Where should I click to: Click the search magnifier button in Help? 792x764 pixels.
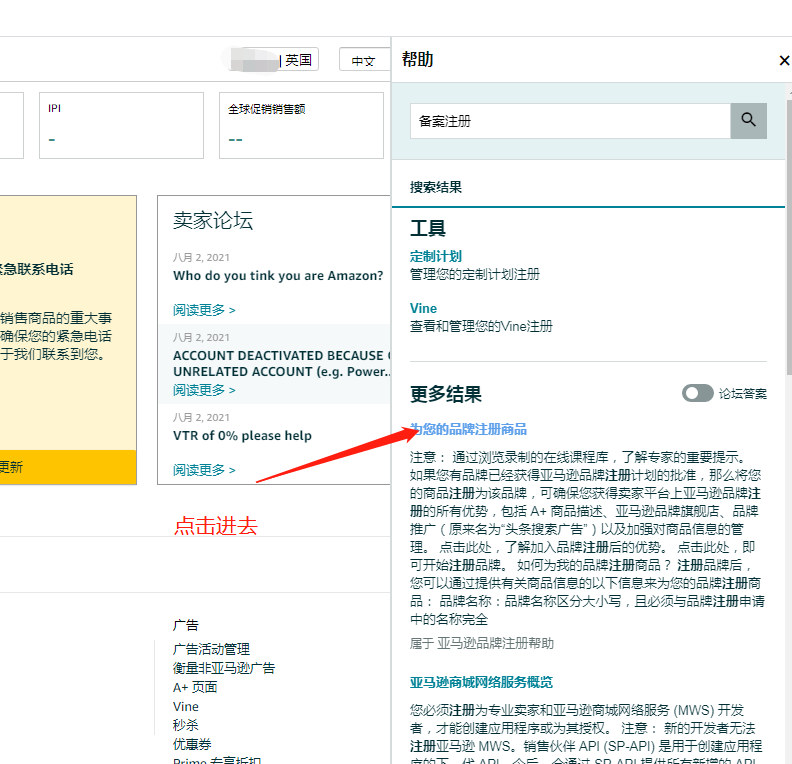tap(749, 121)
